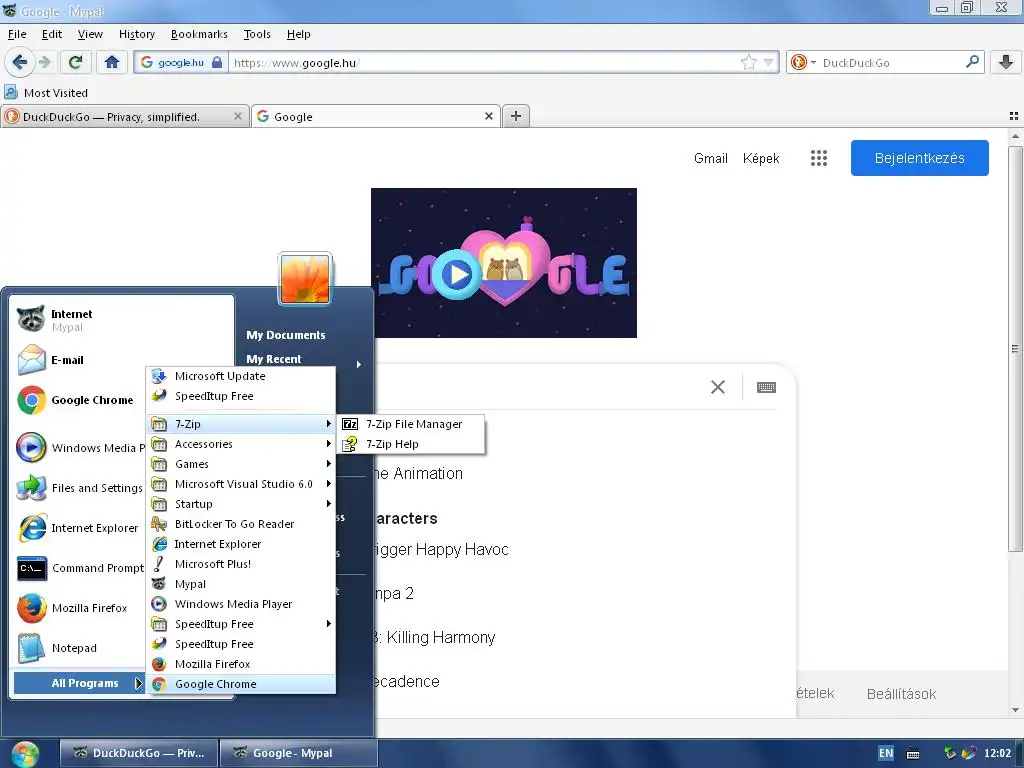Click the Beállítások footer link
The width and height of the screenshot is (1024, 768).
click(x=901, y=694)
